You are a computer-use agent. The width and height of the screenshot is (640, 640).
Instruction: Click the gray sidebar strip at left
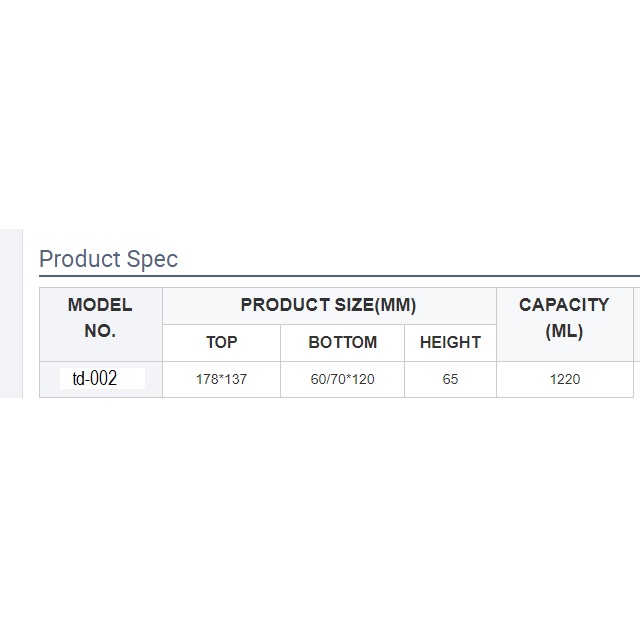coord(10,312)
